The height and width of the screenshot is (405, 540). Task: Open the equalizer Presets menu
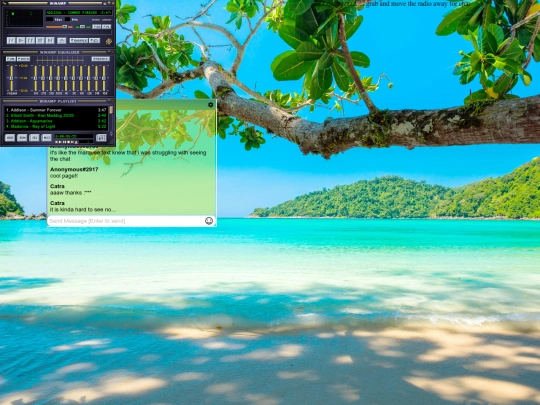pos(101,59)
